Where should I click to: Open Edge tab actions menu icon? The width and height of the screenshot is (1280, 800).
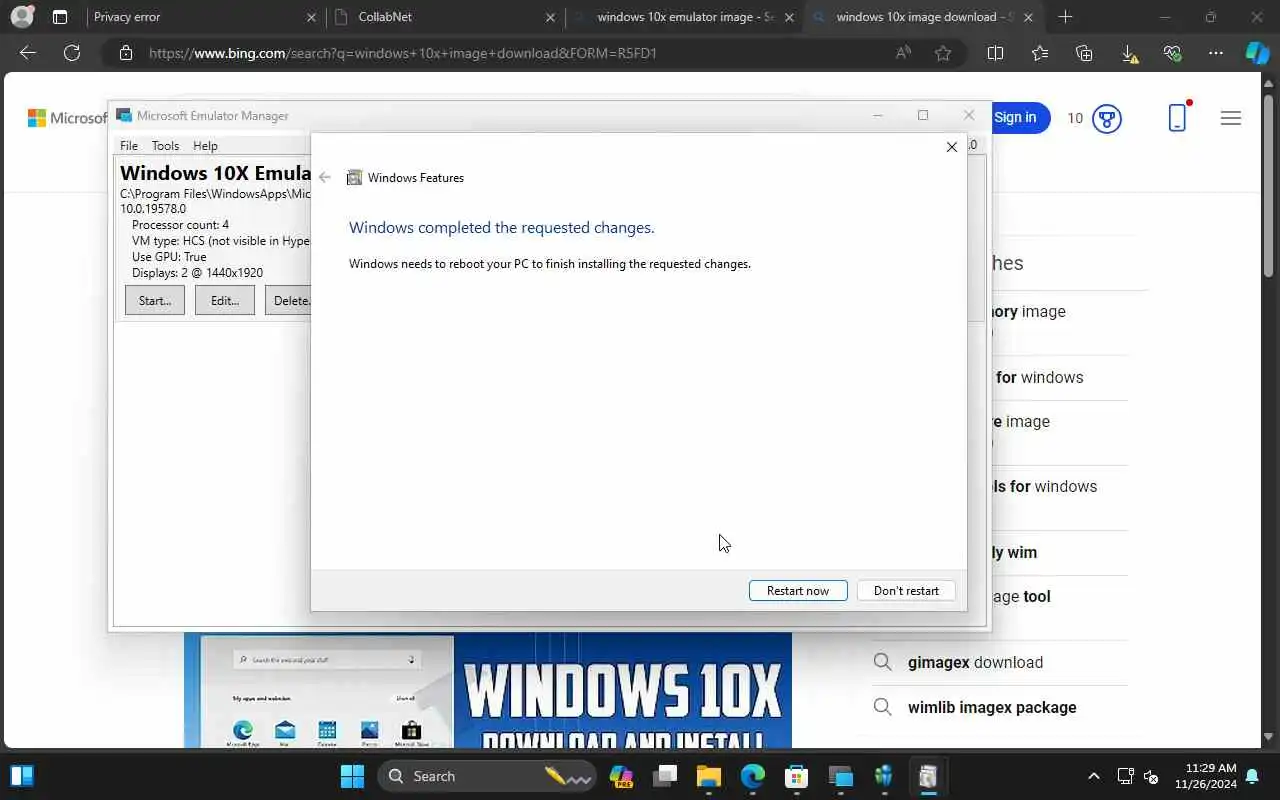tap(60, 17)
